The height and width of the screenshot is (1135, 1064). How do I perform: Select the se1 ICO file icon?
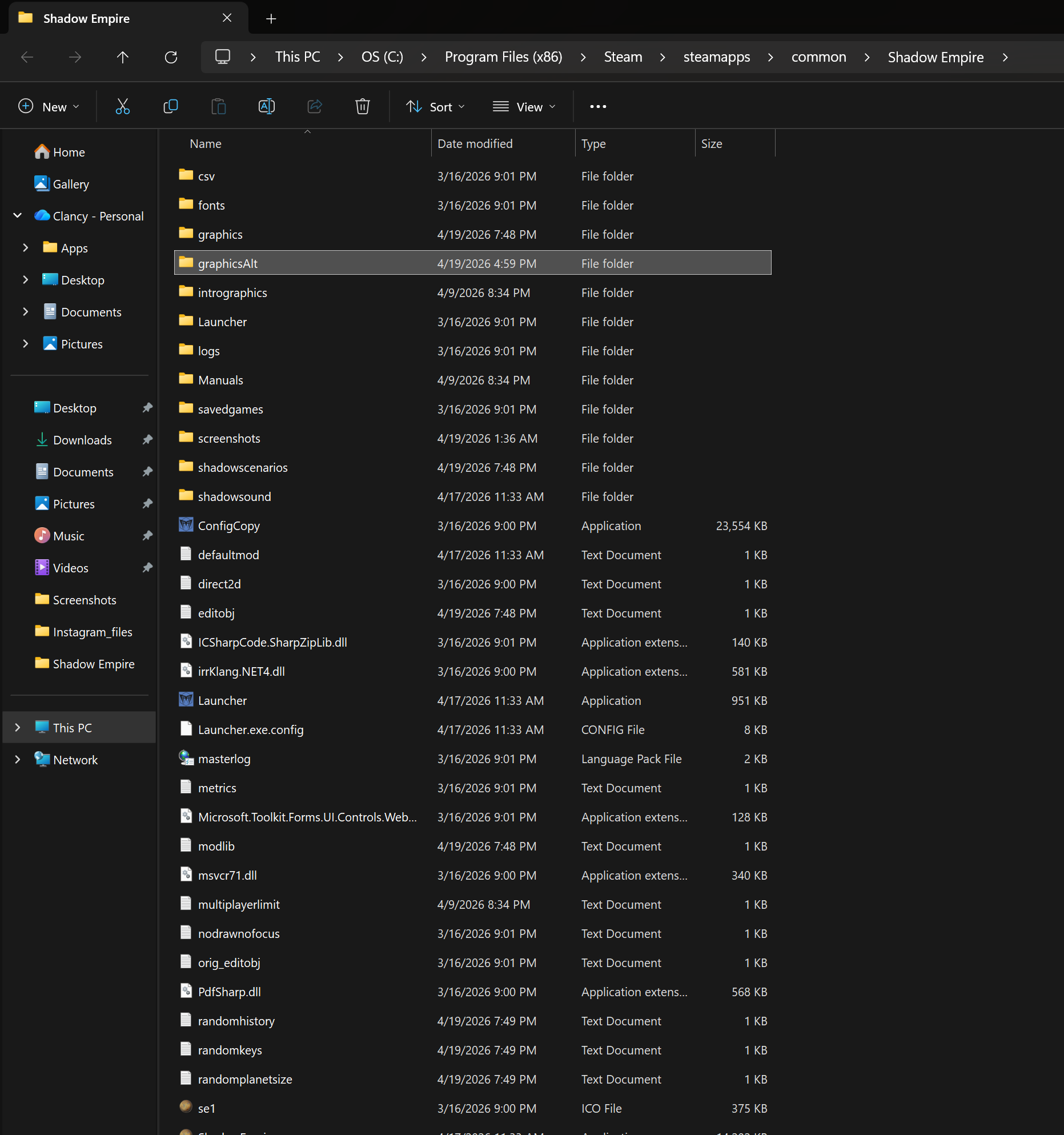(186, 1108)
